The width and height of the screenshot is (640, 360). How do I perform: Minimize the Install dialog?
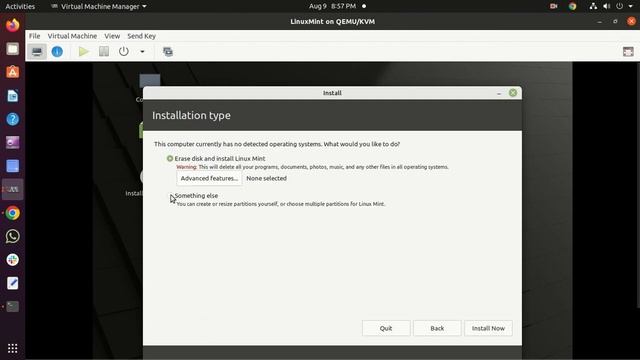499,93
